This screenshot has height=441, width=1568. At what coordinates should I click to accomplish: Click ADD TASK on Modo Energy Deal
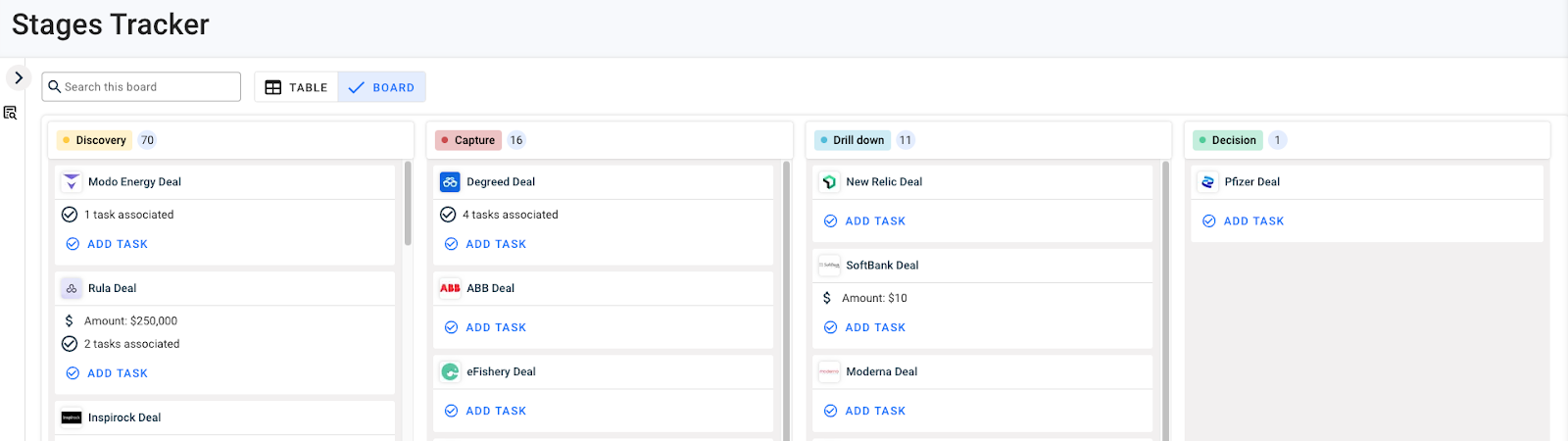[x=107, y=244]
